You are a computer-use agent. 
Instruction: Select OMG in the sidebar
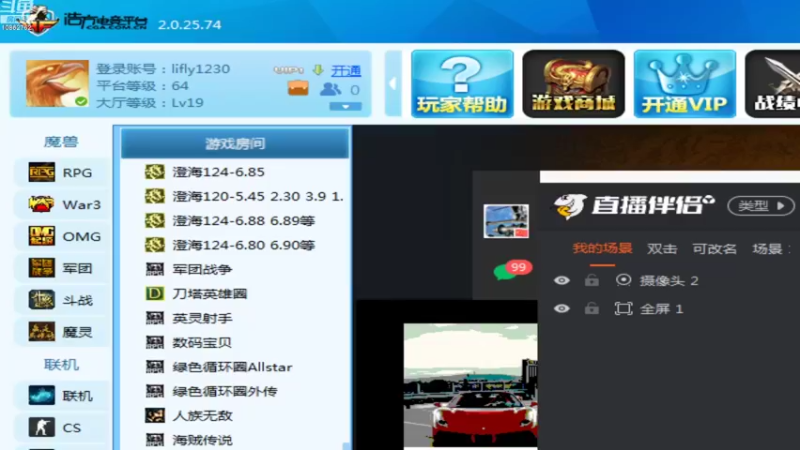pyautogui.click(x=61, y=236)
